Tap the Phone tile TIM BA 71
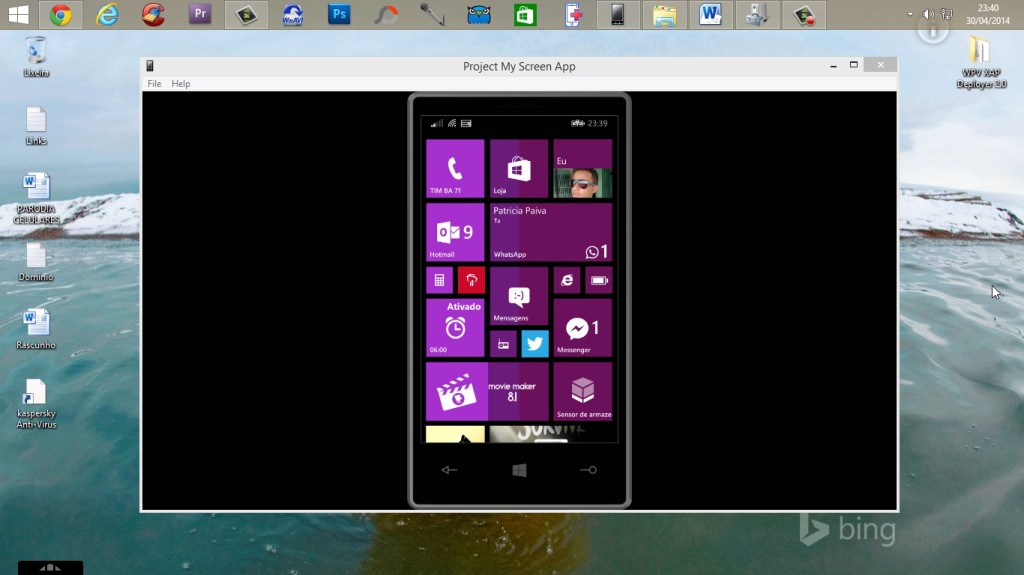1024x575 pixels. 455,168
